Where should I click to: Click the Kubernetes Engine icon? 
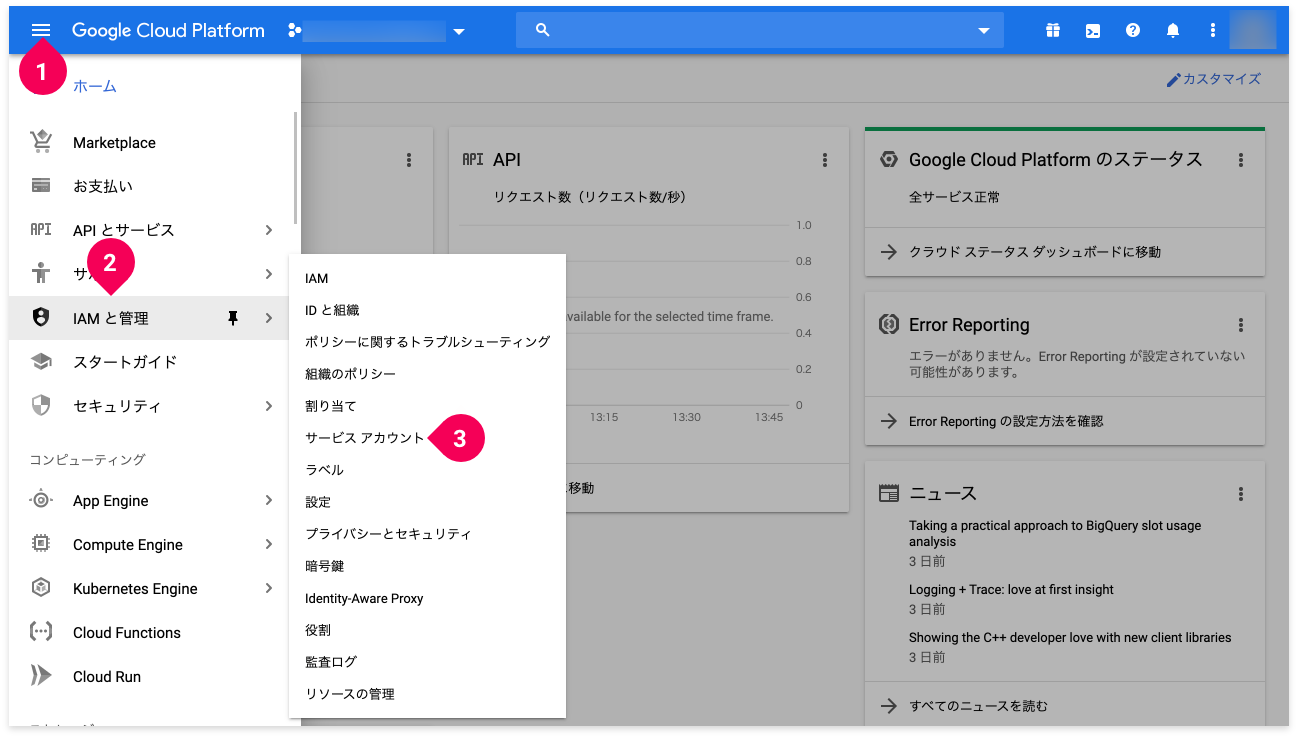(41, 588)
